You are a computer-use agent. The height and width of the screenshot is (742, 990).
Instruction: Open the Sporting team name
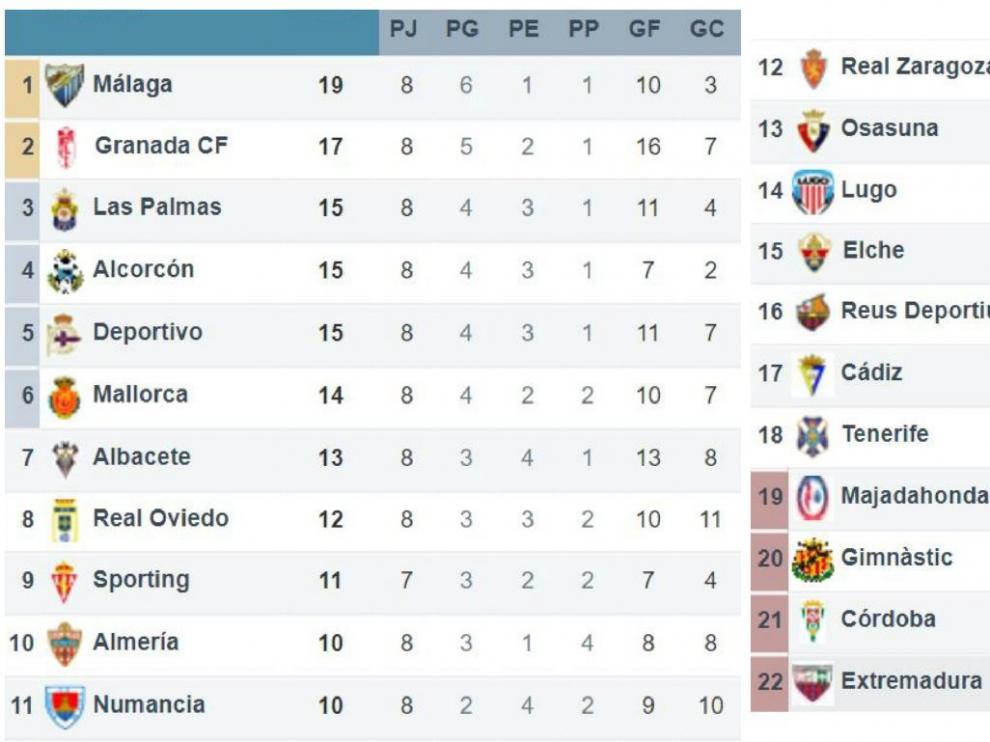coord(141,580)
